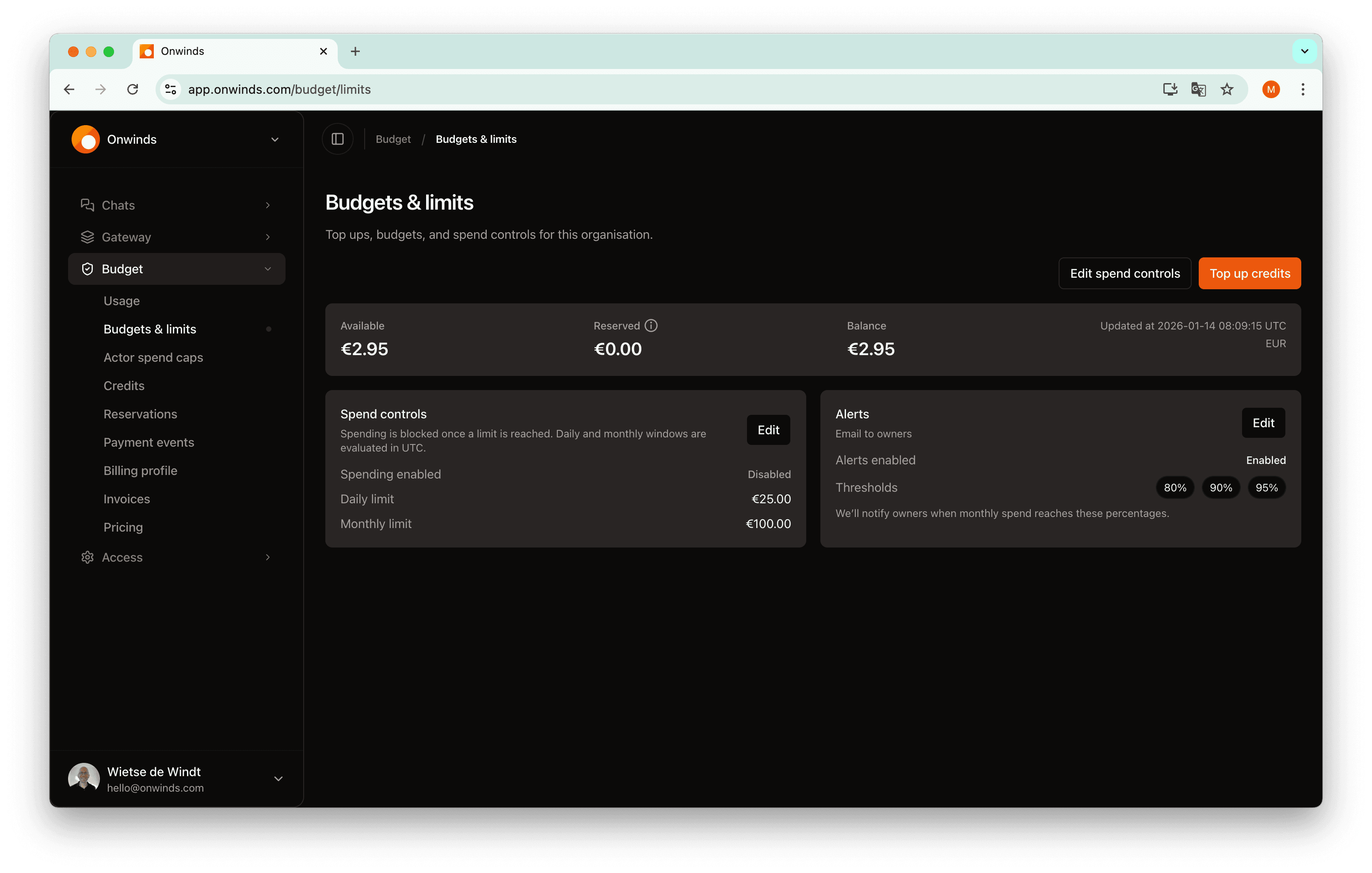Collapse the Budget section in sidebar

pyautogui.click(x=268, y=268)
